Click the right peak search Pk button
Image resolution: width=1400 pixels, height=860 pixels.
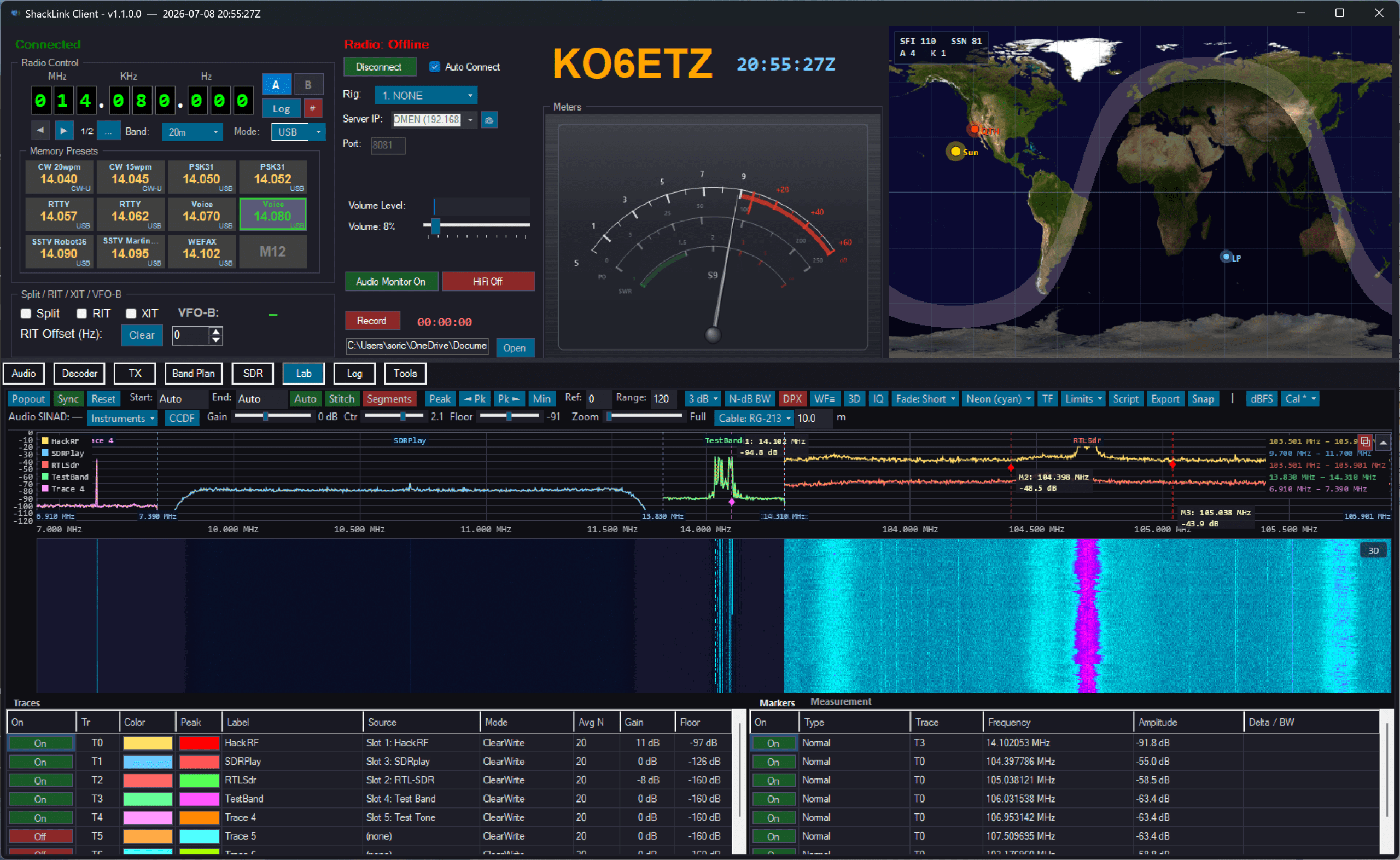pyautogui.click(x=509, y=399)
